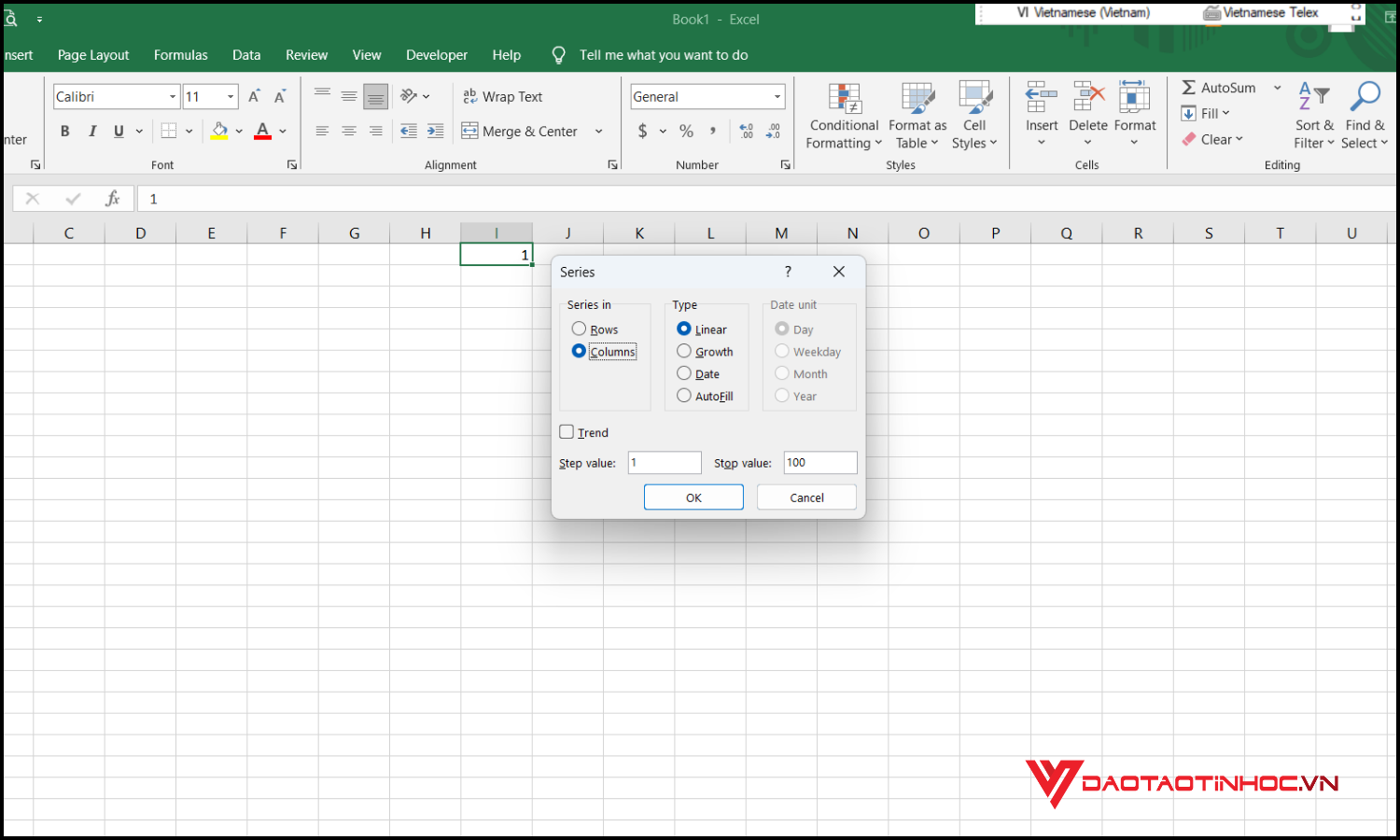Select the Percent Style number format
Viewport: 1400px width, 840px height.
[686, 131]
